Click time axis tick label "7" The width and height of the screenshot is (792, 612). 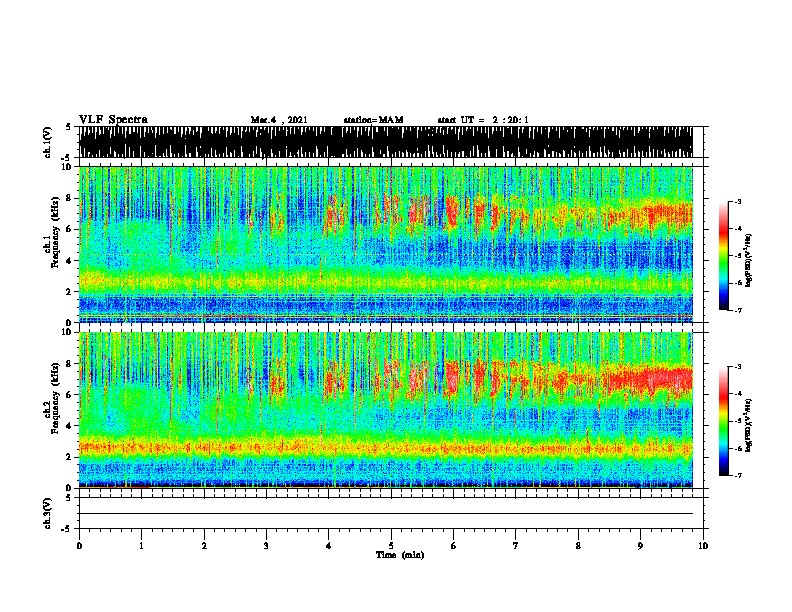516,546
